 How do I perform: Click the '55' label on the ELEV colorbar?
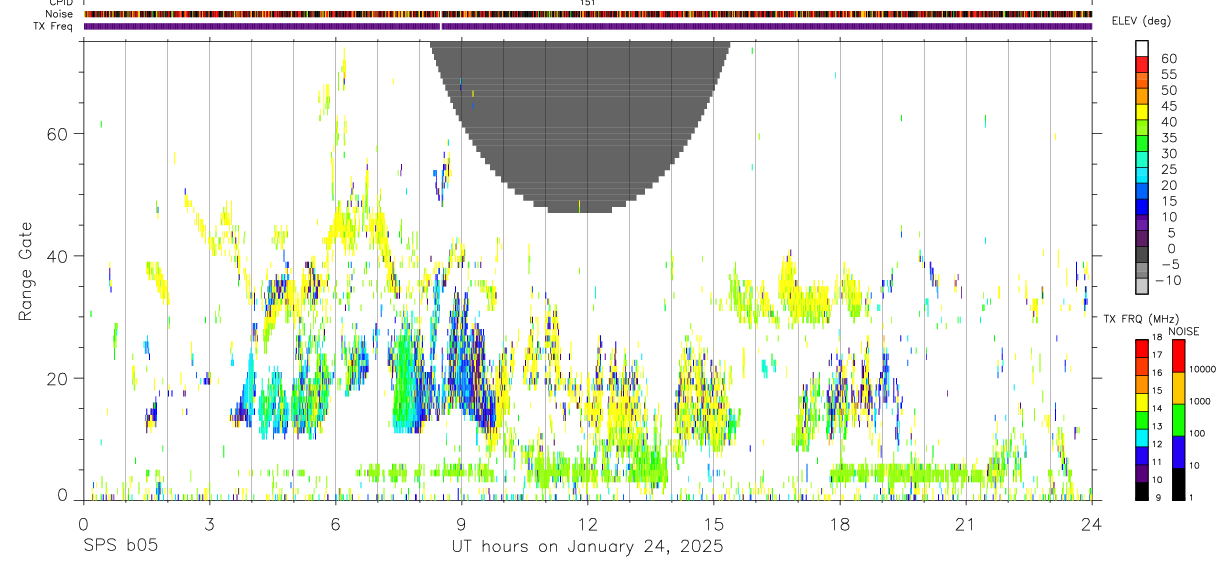pos(1168,75)
